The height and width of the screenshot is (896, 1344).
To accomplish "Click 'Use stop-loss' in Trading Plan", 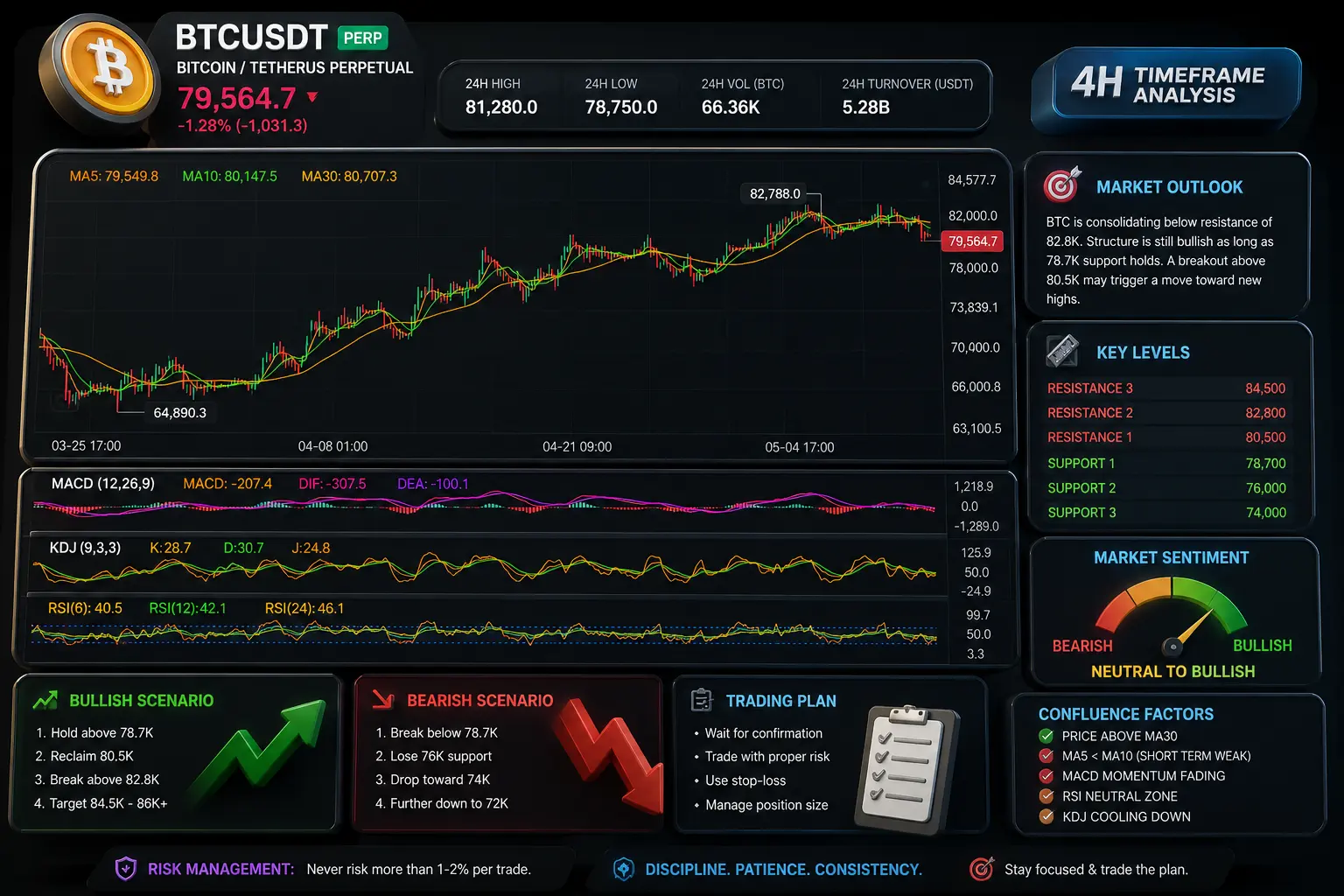I will (x=745, y=780).
